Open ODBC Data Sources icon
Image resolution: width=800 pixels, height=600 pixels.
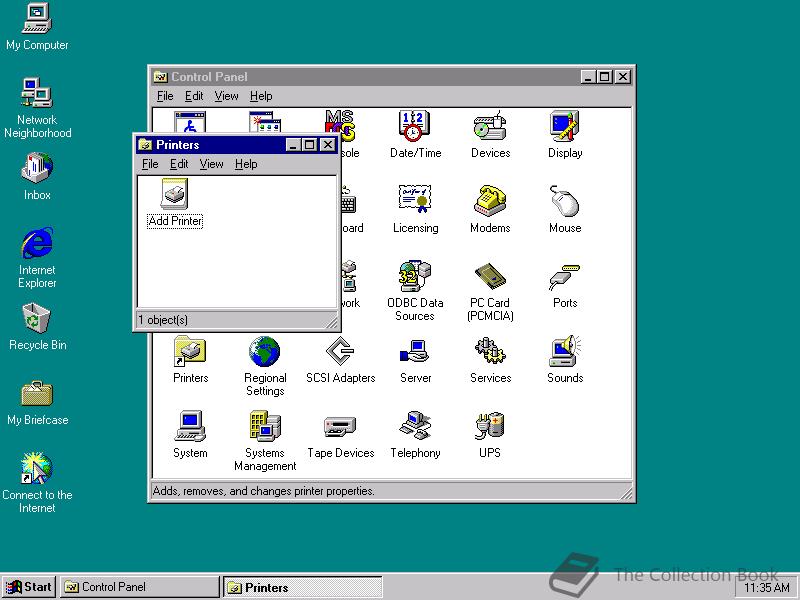(415, 290)
